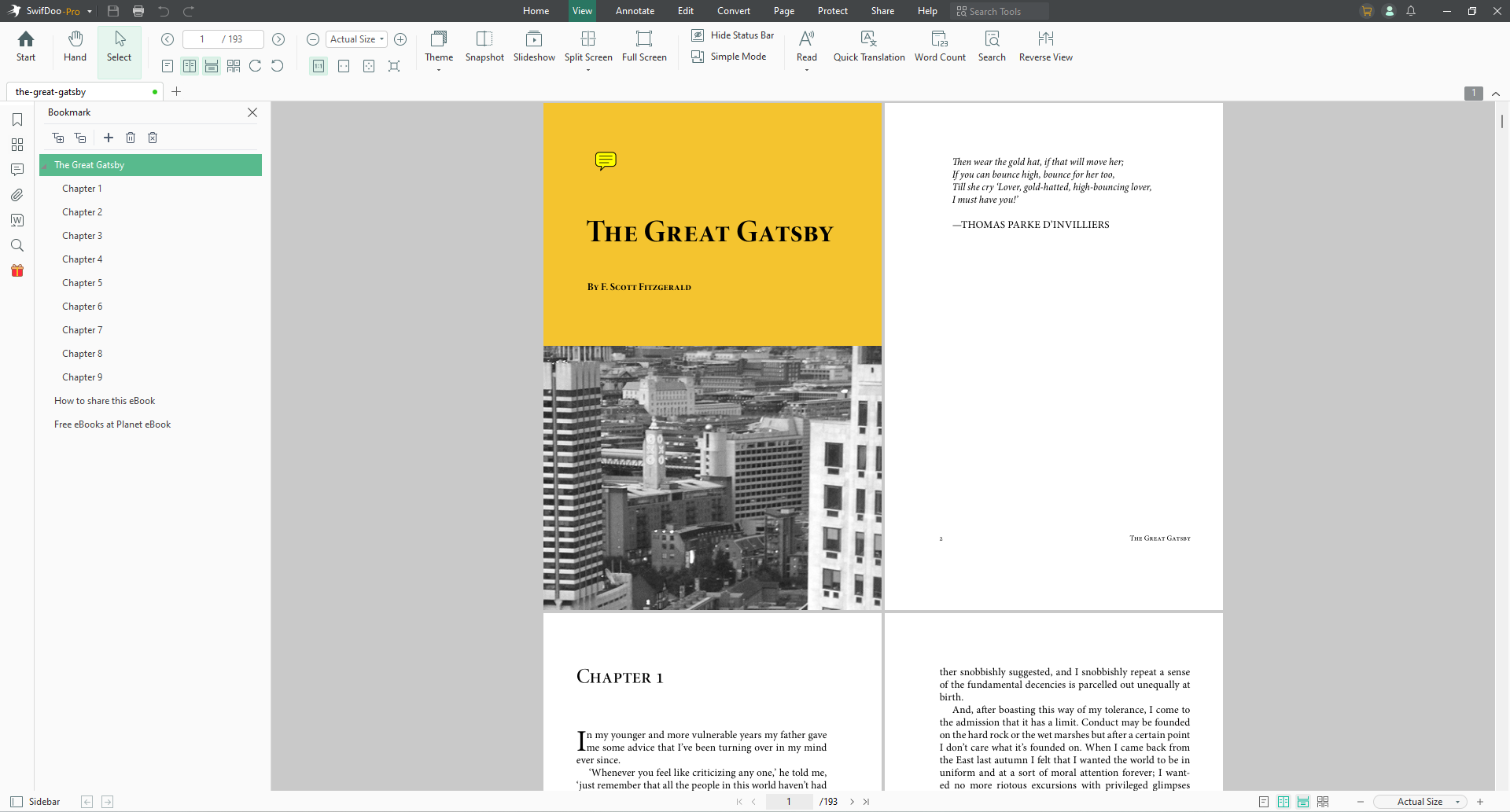Zoom in with plus circle icon
This screenshot has width=1510, height=812.
(400, 39)
